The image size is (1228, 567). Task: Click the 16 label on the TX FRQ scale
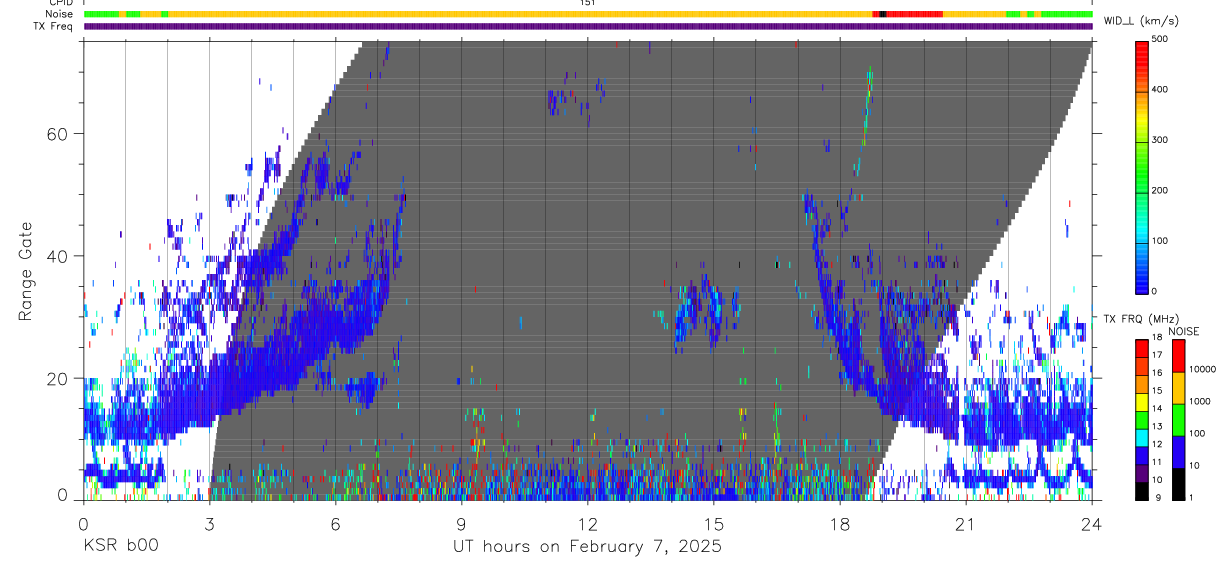(1156, 373)
